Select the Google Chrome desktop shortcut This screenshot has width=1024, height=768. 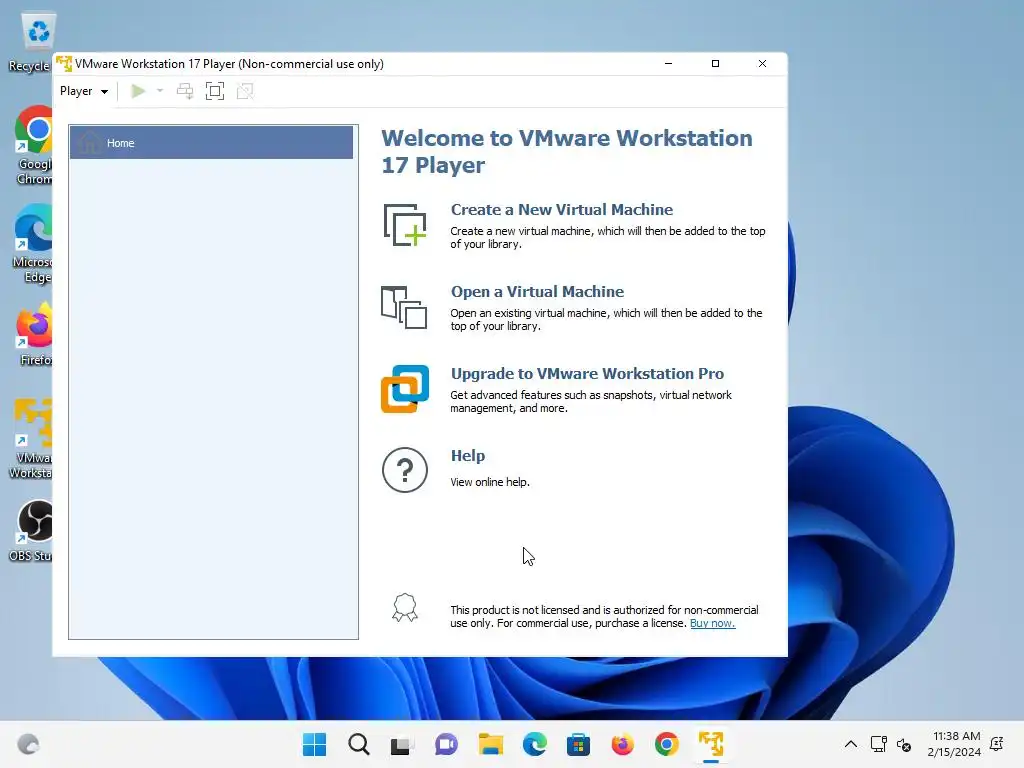coord(31,146)
